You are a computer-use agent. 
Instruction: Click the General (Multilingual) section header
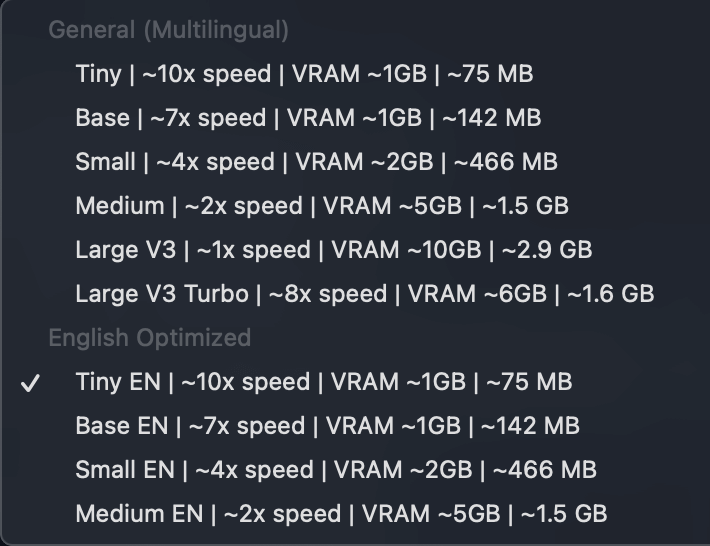tap(168, 31)
